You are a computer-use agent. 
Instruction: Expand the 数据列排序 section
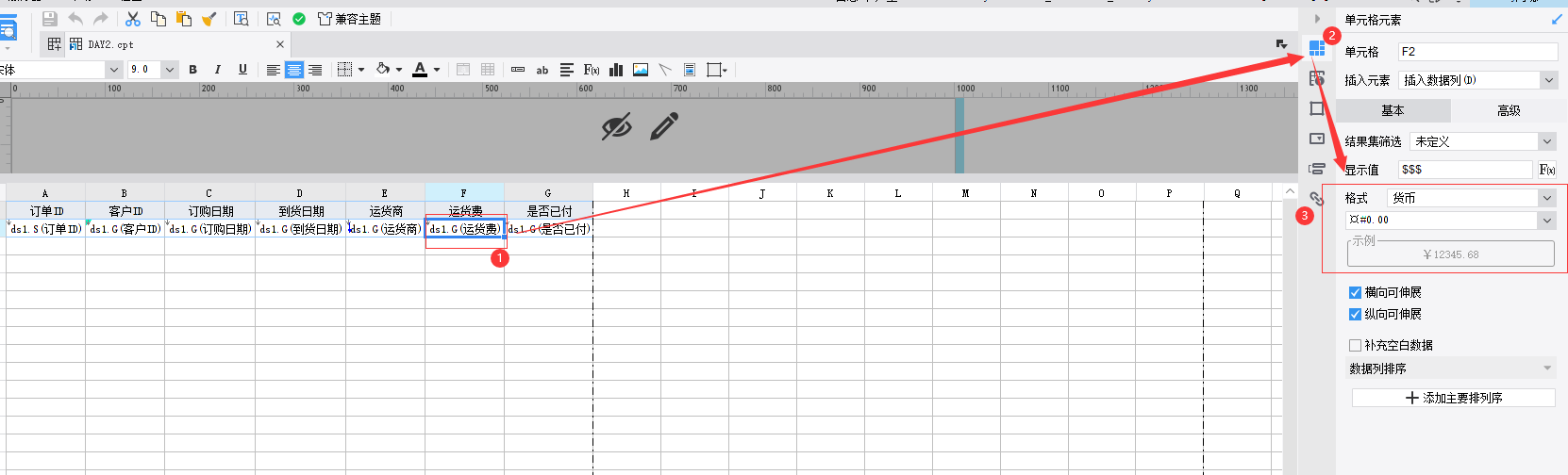(1451, 369)
